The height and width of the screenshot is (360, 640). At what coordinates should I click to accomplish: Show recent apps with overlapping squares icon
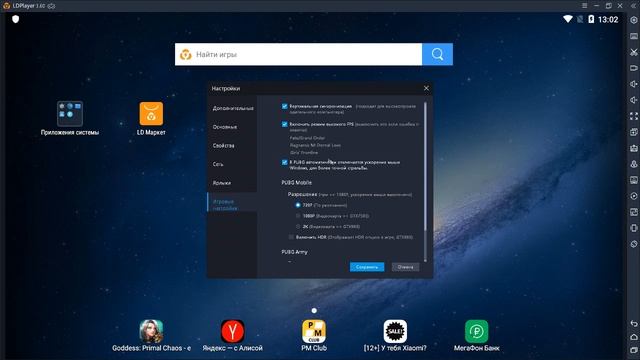pyautogui.click(x=634, y=351)
